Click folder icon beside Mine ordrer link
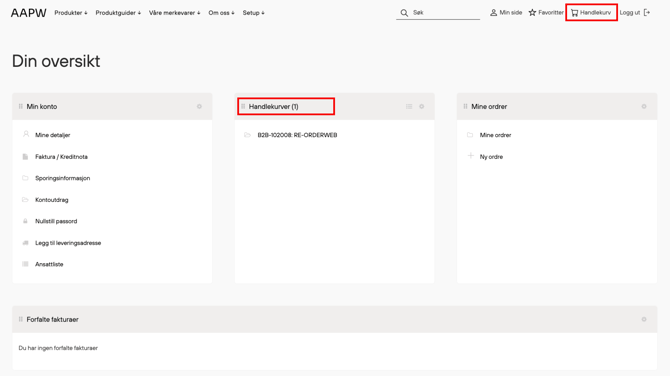 470,135
